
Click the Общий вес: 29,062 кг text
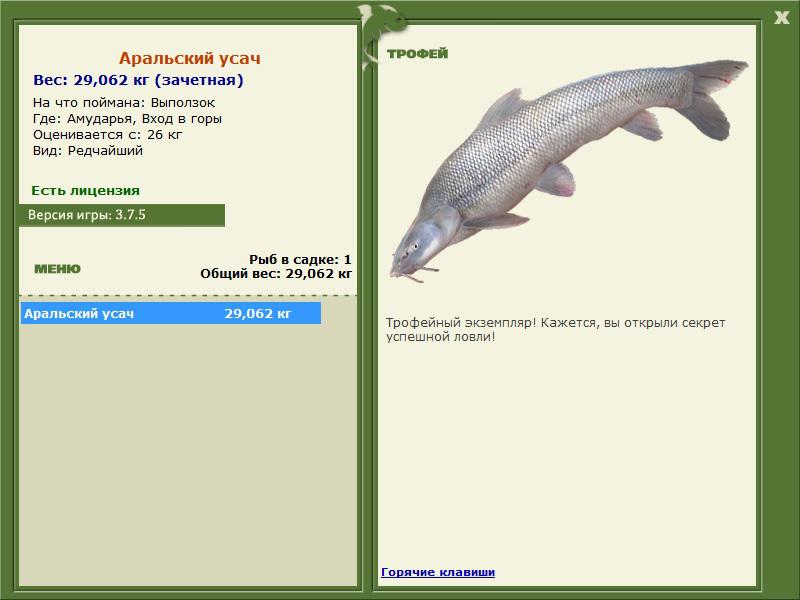[x=276, y=273]
